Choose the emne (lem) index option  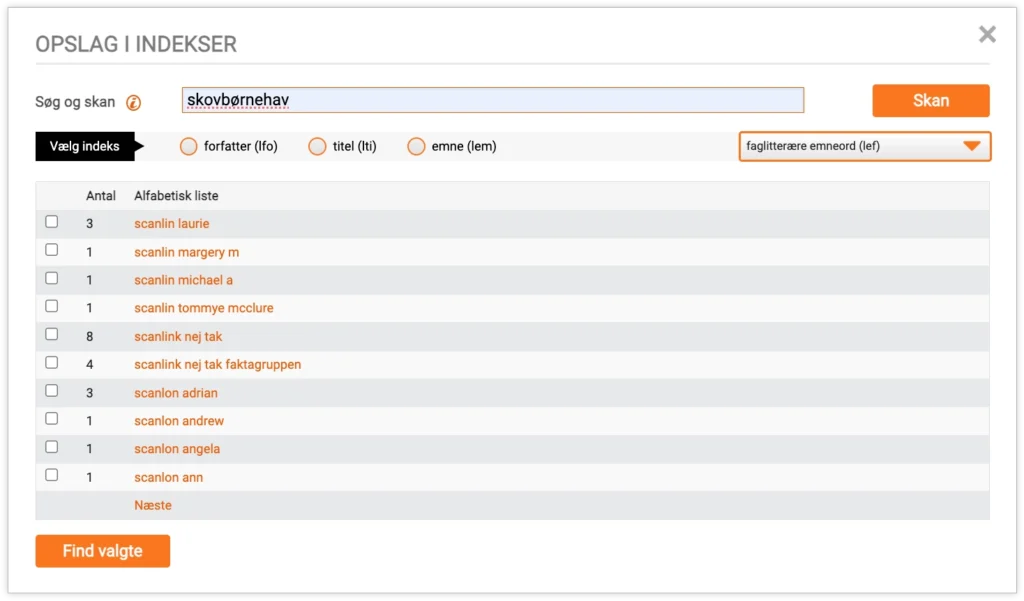(x=416, y=147)
